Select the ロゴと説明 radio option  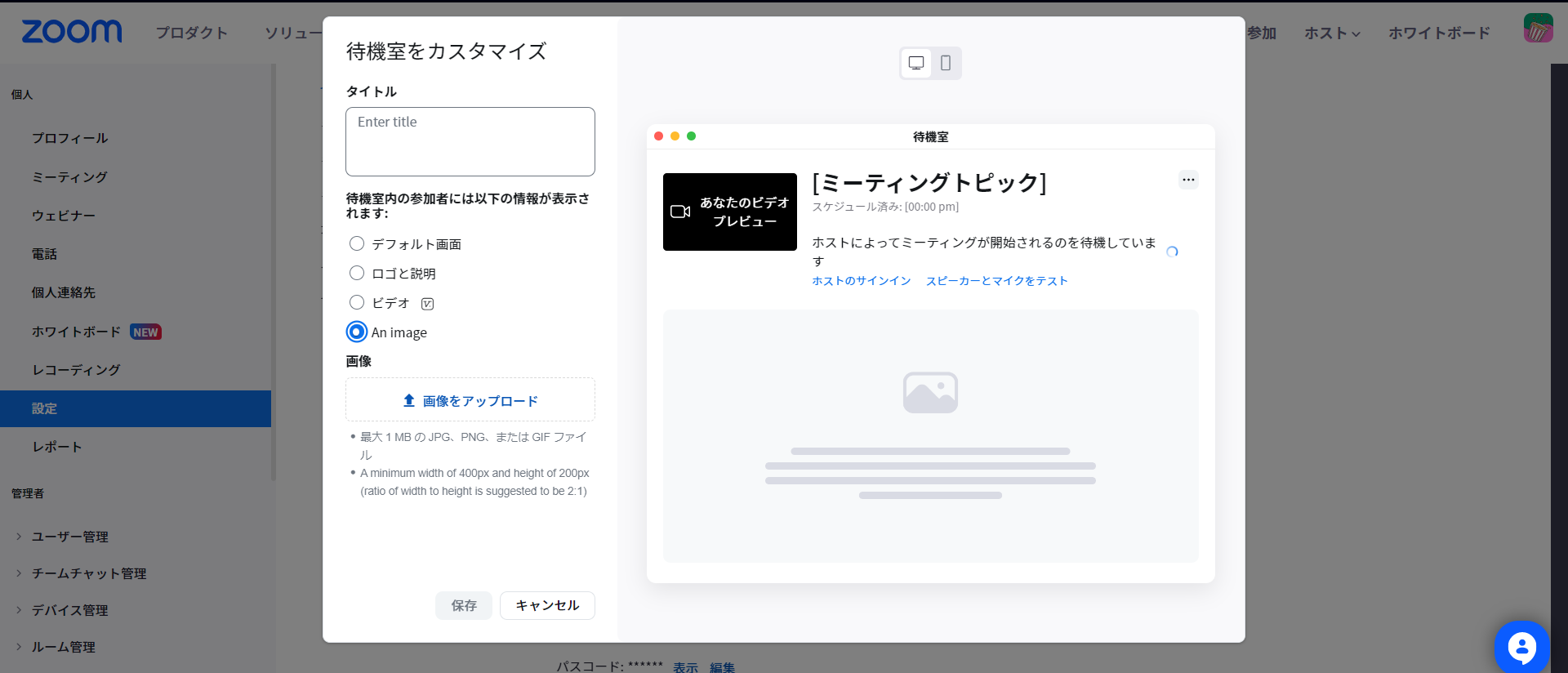pos(357,274)
